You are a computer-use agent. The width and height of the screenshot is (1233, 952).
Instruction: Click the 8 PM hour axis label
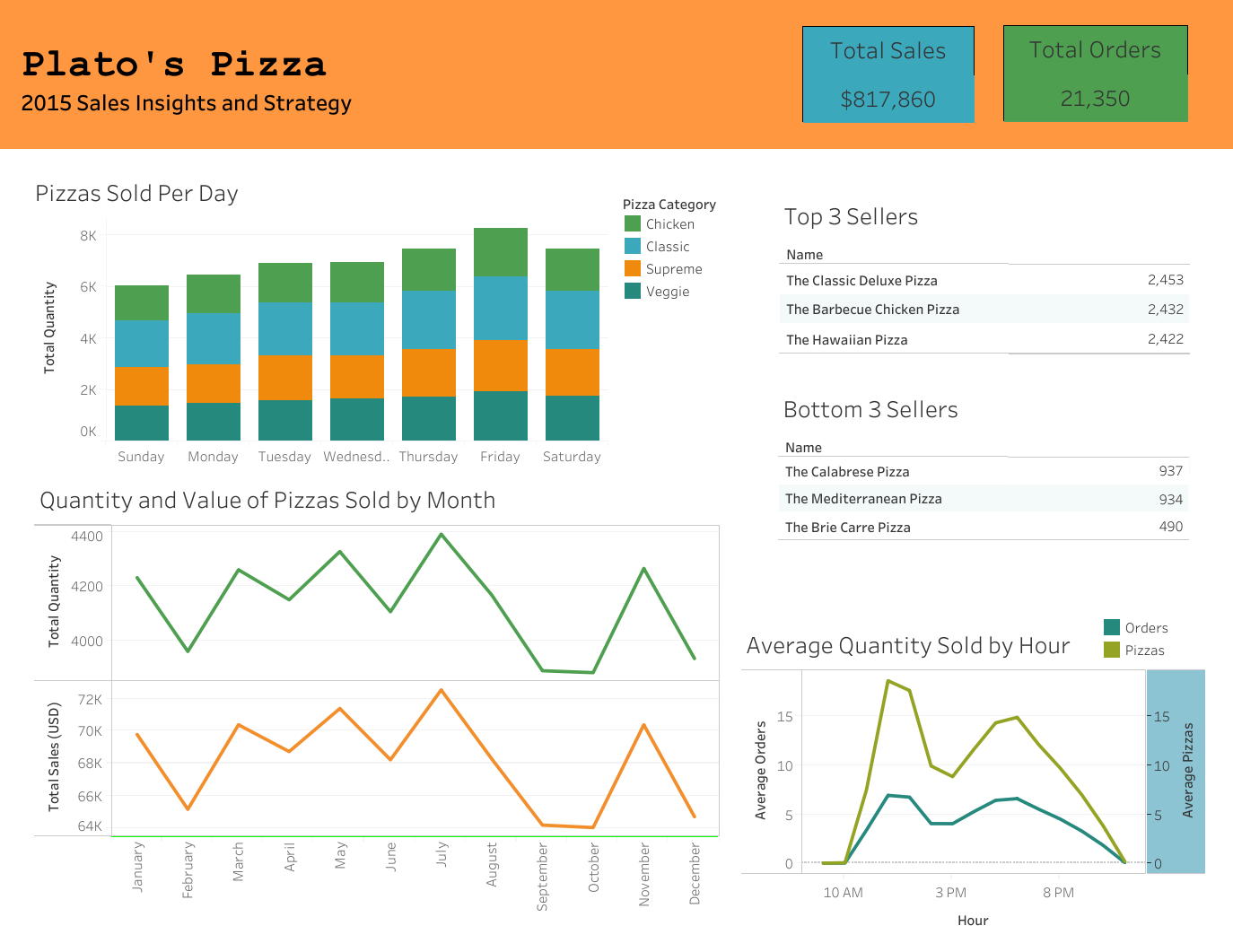click(x=1058, y=893)
